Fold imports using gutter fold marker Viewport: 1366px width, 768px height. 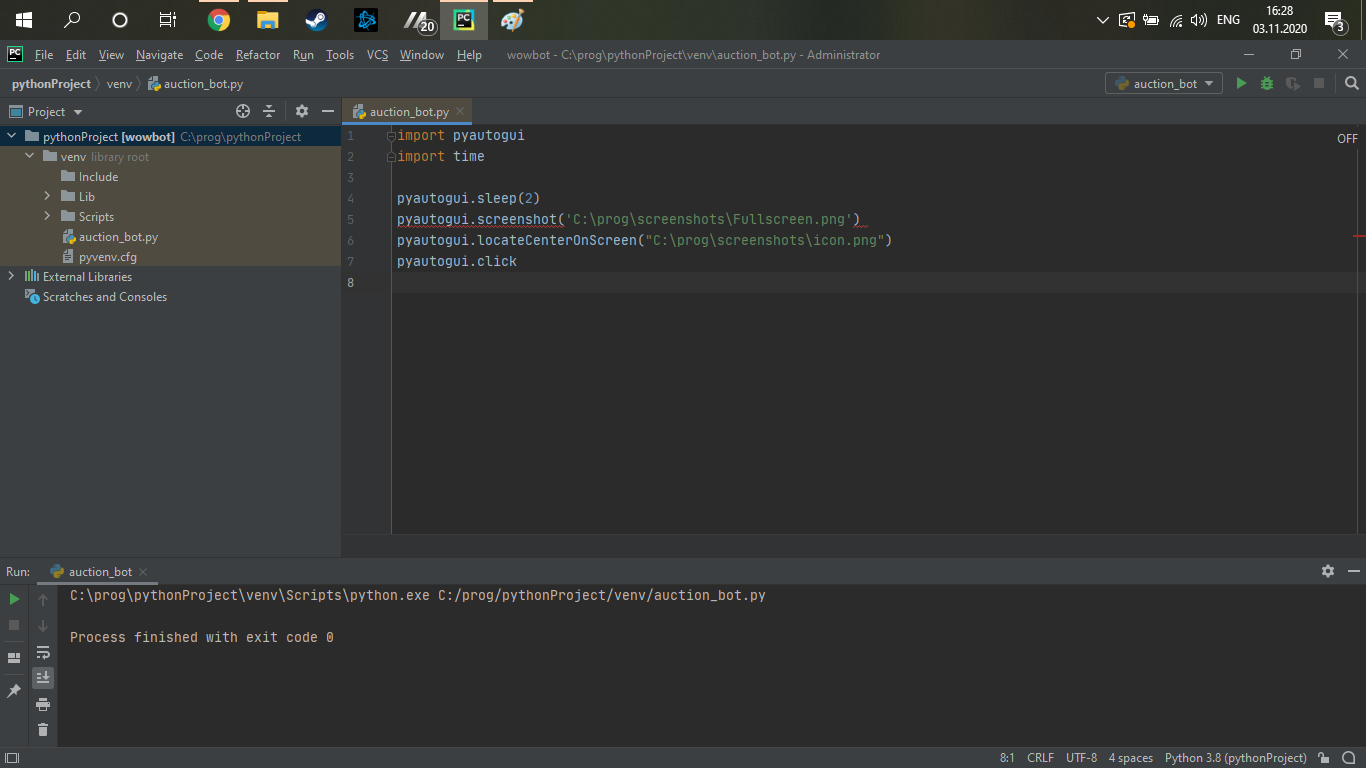tap(392, 135)
